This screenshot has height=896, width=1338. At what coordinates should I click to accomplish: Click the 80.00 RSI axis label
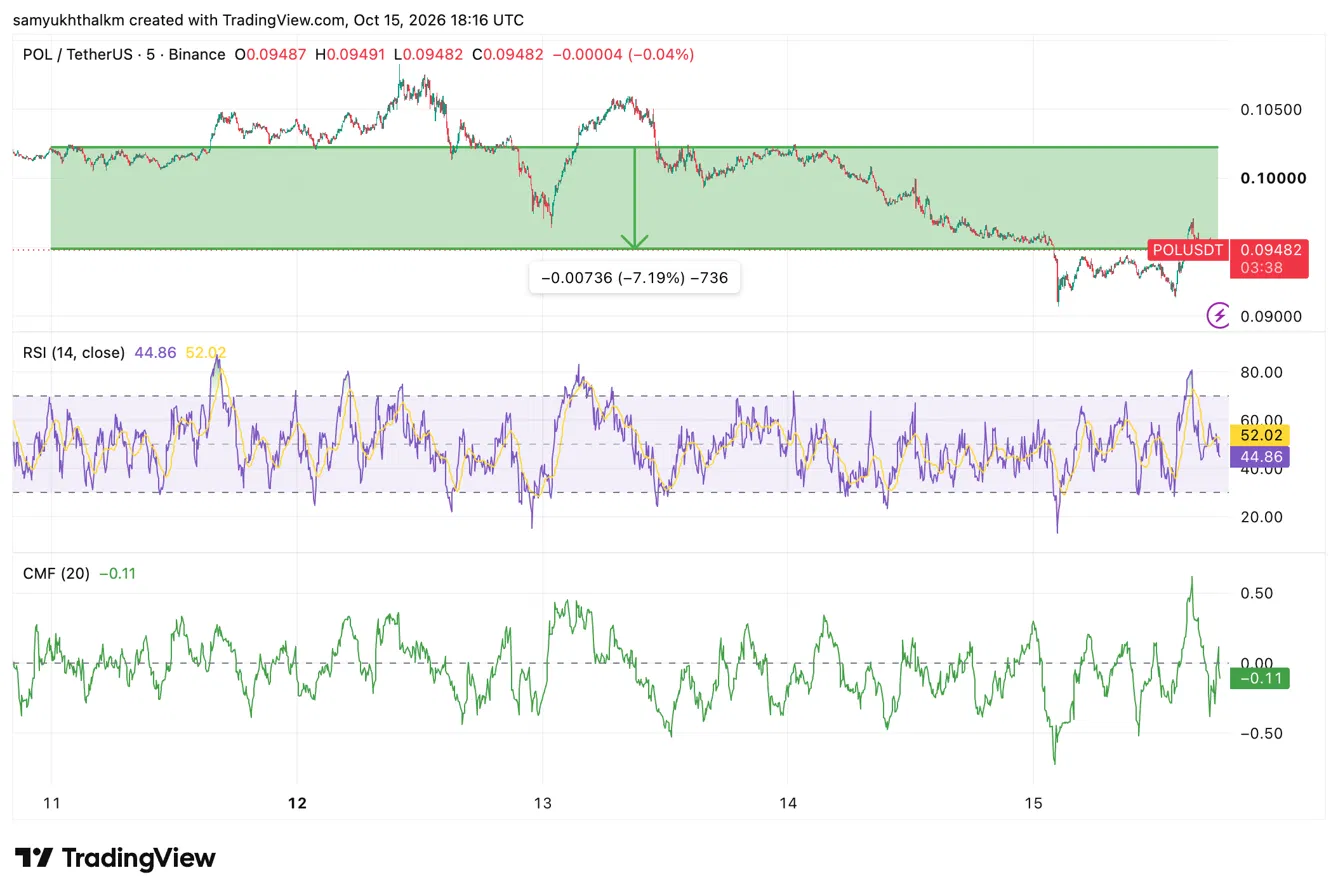[x=1262, y=372]
